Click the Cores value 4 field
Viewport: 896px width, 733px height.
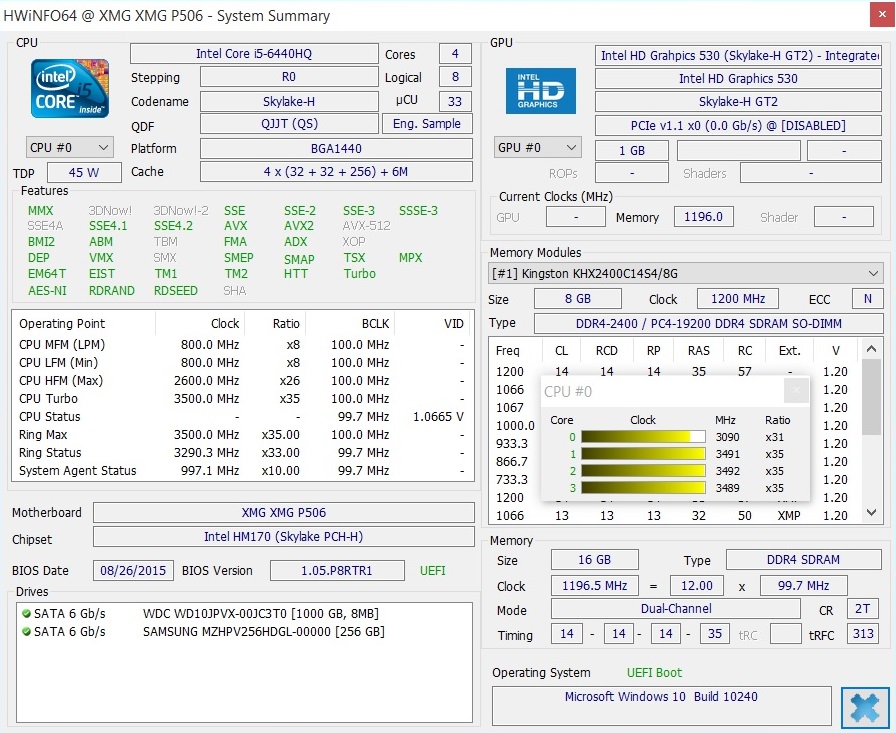pyautogui.click(x=455, y=54)
